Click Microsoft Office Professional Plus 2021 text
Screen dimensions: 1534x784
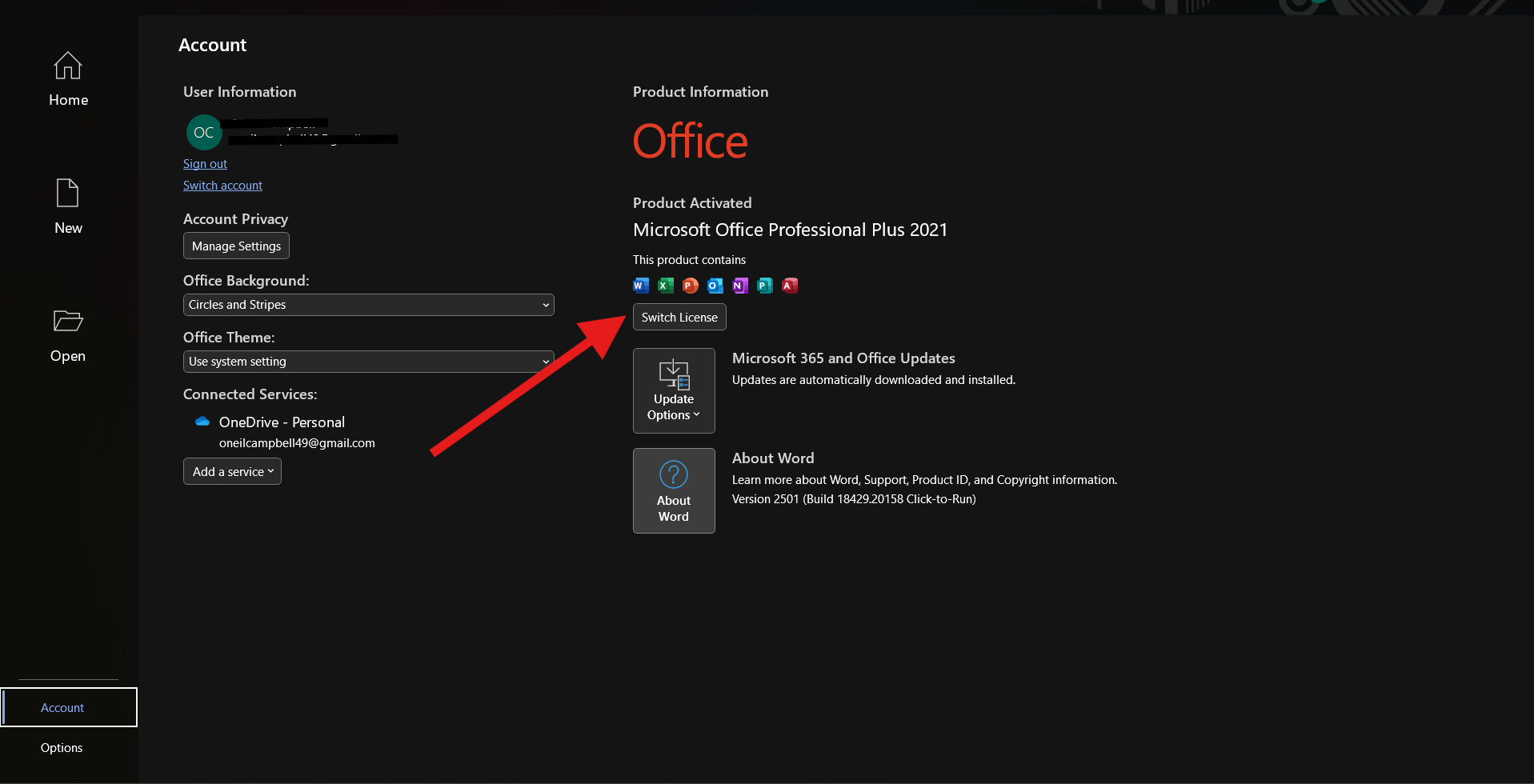[x=790, y=230]
